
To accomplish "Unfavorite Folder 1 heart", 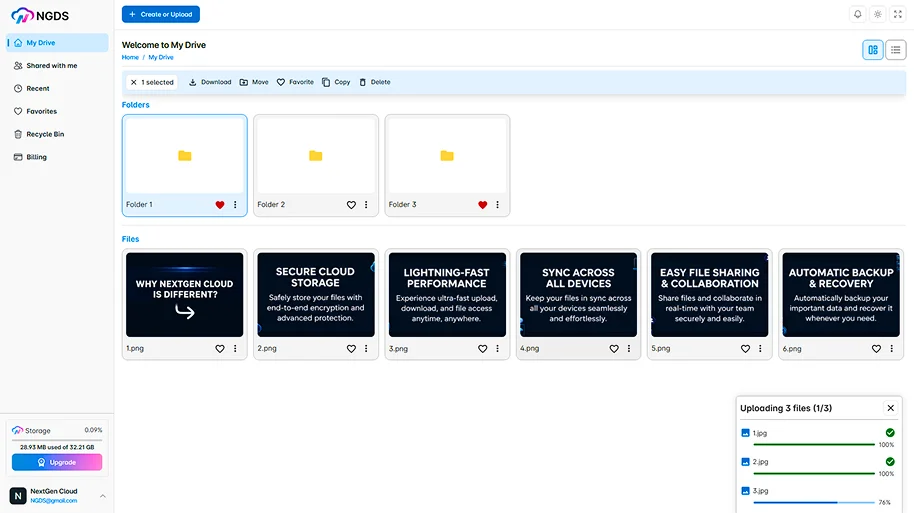I will coord(220,205).
